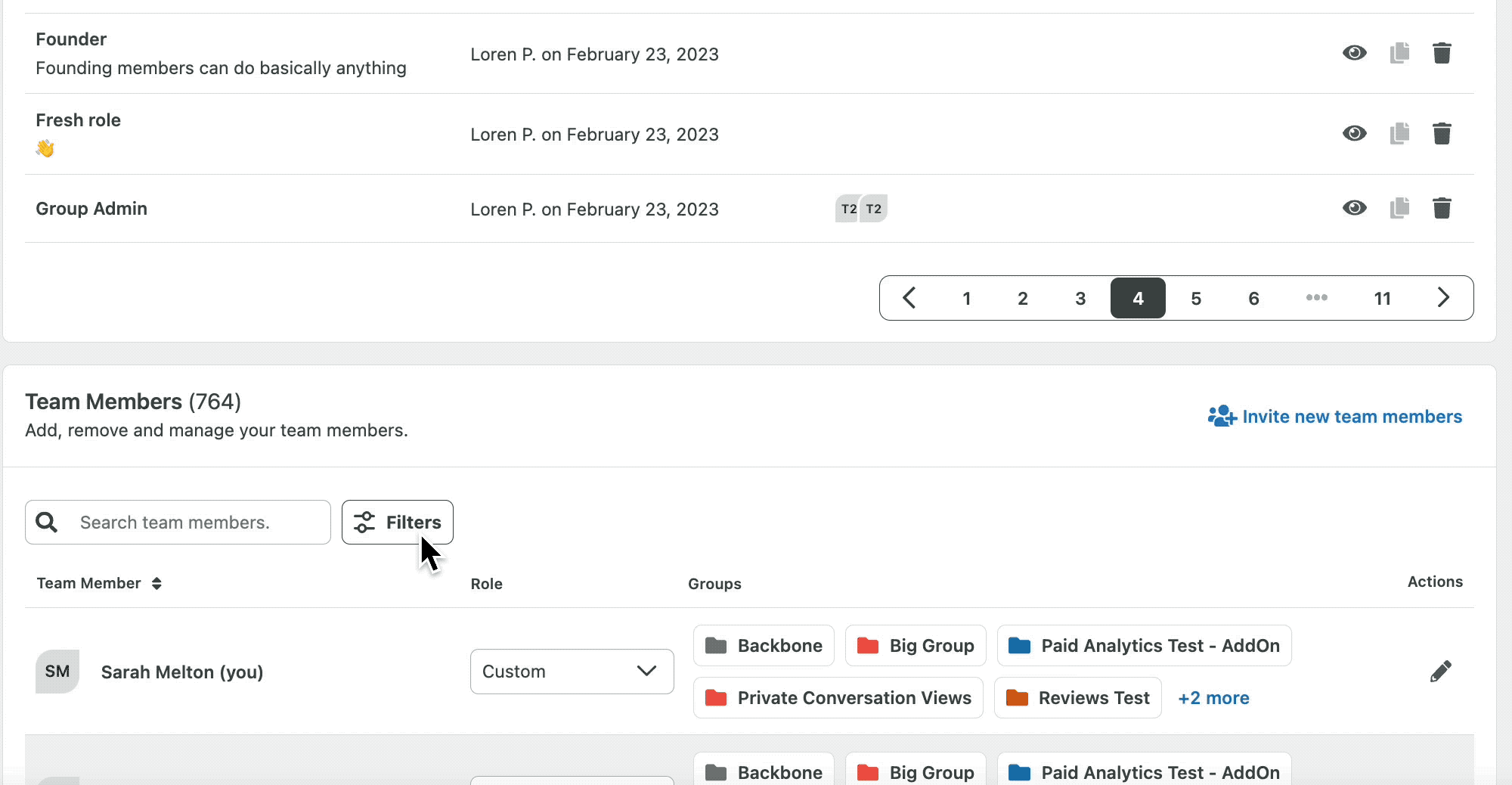Screen dimensions: 1512x785
Task: Open the Filters panel
Action: [398, 522]
